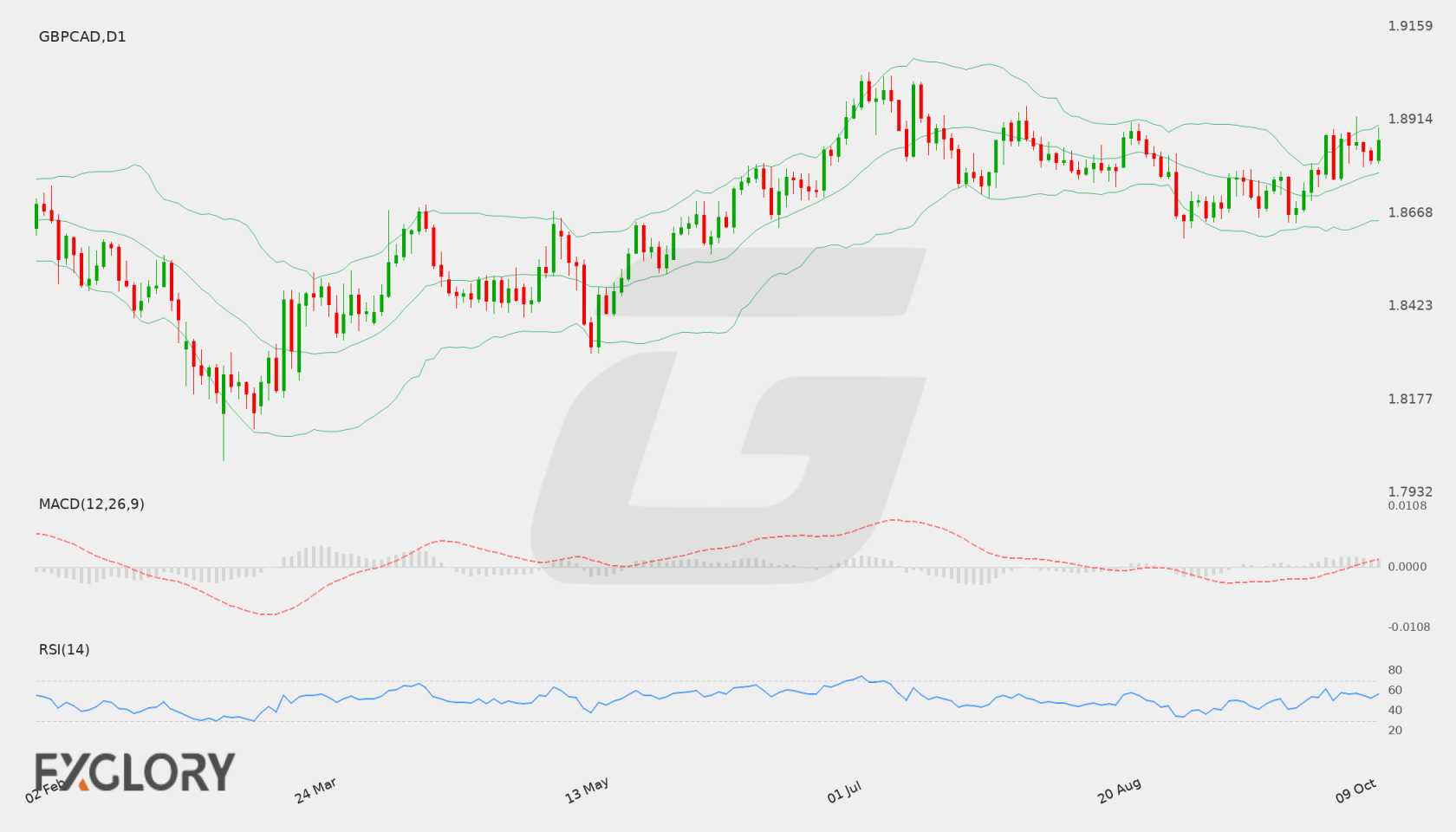Click MACD axis value 0.0108
Viewport: 1456px width, 832px height.
point(1407,505)
